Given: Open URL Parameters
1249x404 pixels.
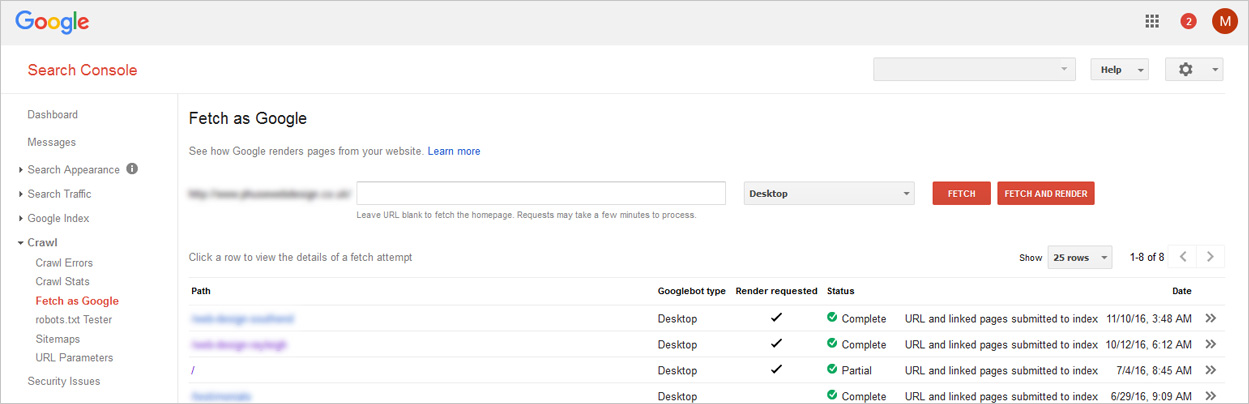Looking at the screenshot, I should point(74,358).
